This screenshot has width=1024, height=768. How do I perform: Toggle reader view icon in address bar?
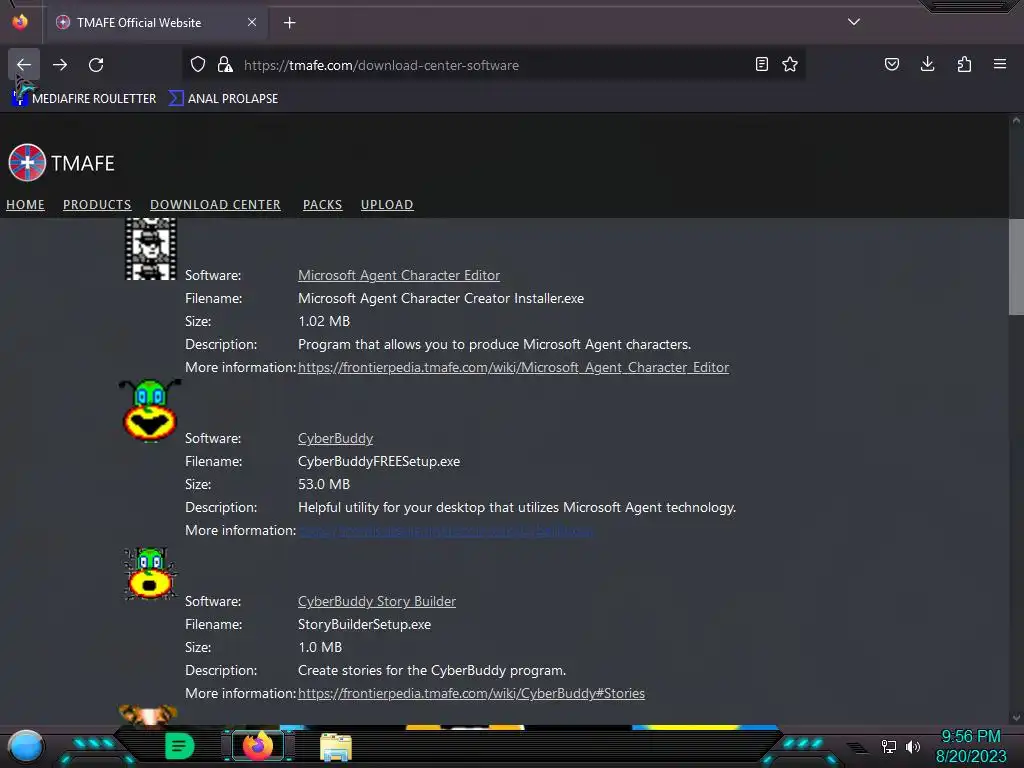coord(761,65)
